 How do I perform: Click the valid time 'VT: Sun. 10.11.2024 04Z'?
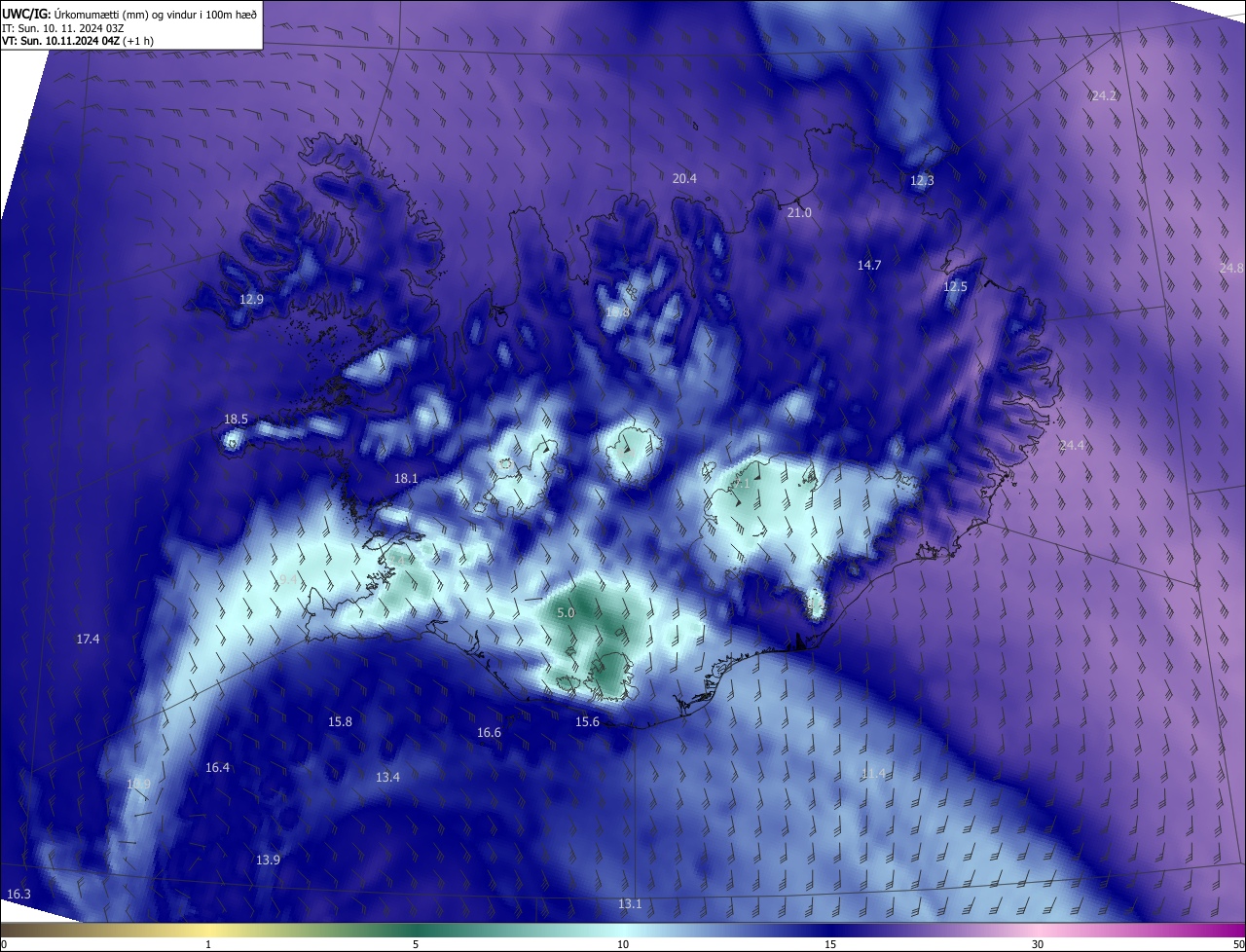tap(60, 41)
